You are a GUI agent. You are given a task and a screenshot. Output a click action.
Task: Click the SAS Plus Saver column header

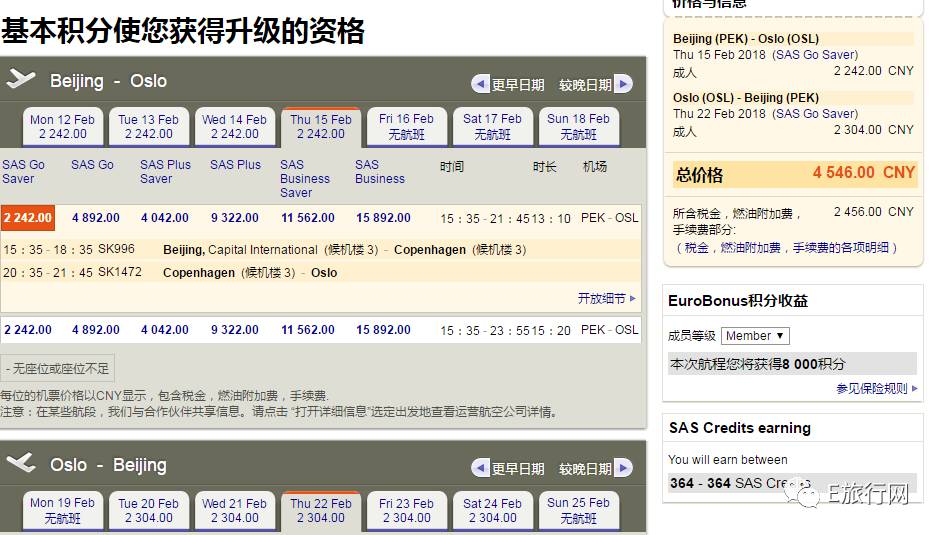[x=165, y=172]
